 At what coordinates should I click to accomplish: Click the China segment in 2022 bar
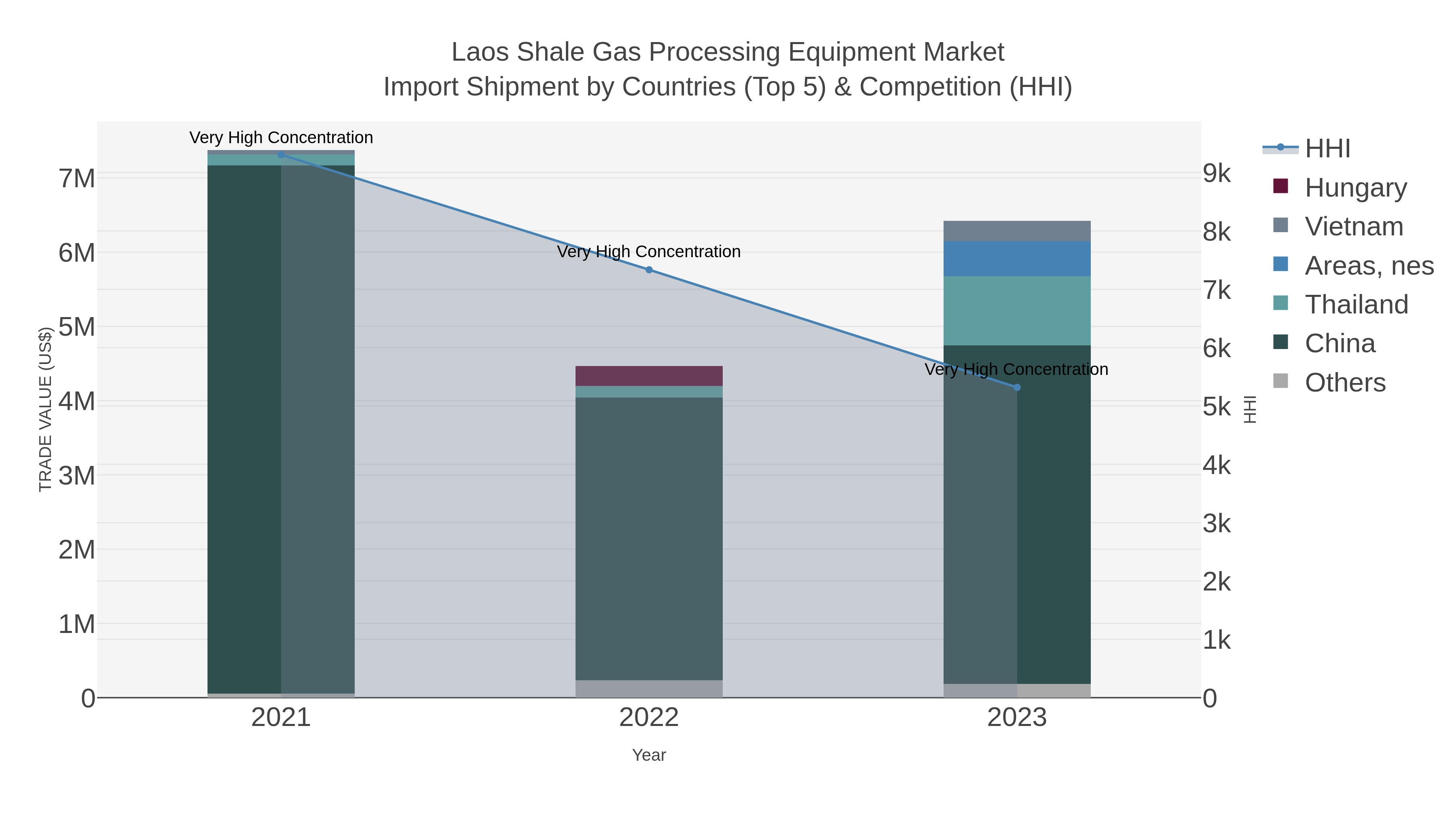pyautogui.click(x=649, y=539)
